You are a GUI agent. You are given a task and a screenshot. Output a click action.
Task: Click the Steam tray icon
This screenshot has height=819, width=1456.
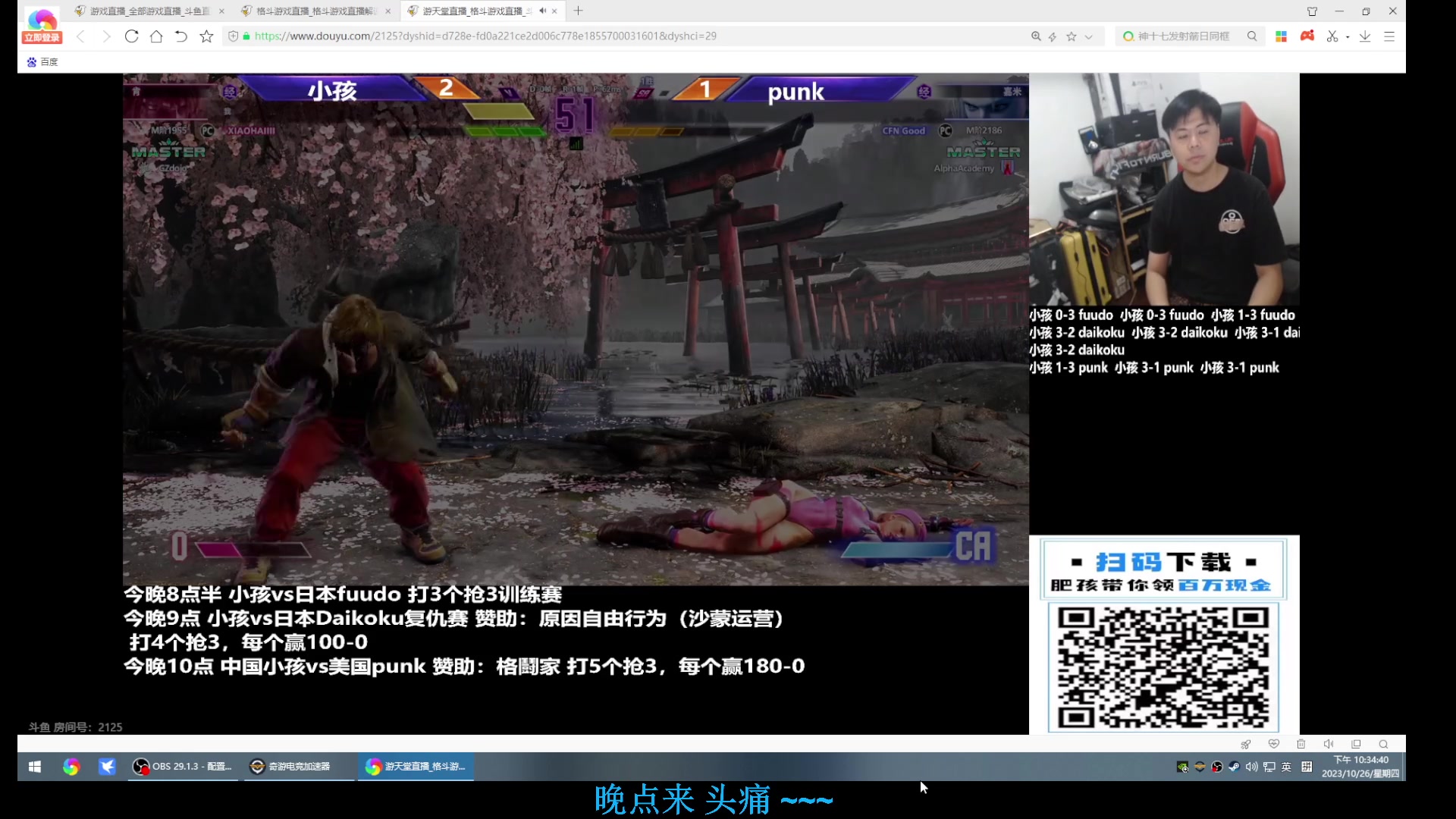(x=1234, y=767)
